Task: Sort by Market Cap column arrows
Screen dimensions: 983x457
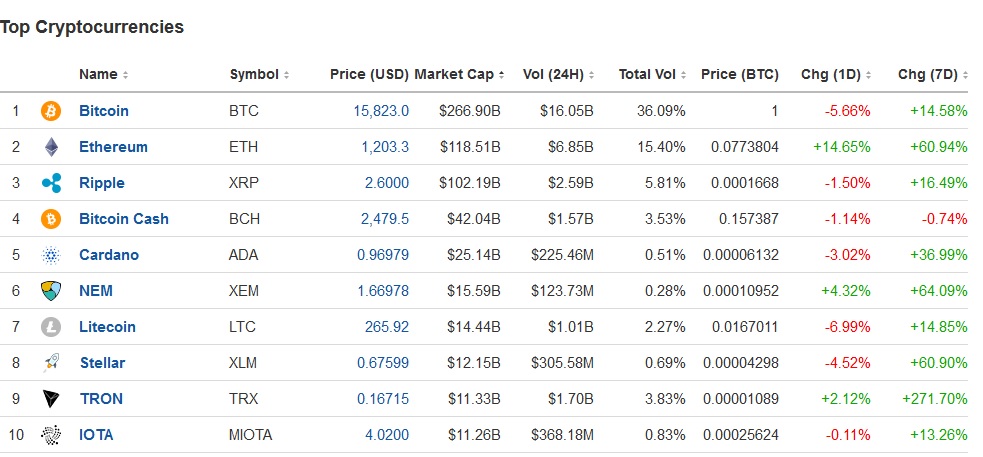Action: (x=502, y=75)
